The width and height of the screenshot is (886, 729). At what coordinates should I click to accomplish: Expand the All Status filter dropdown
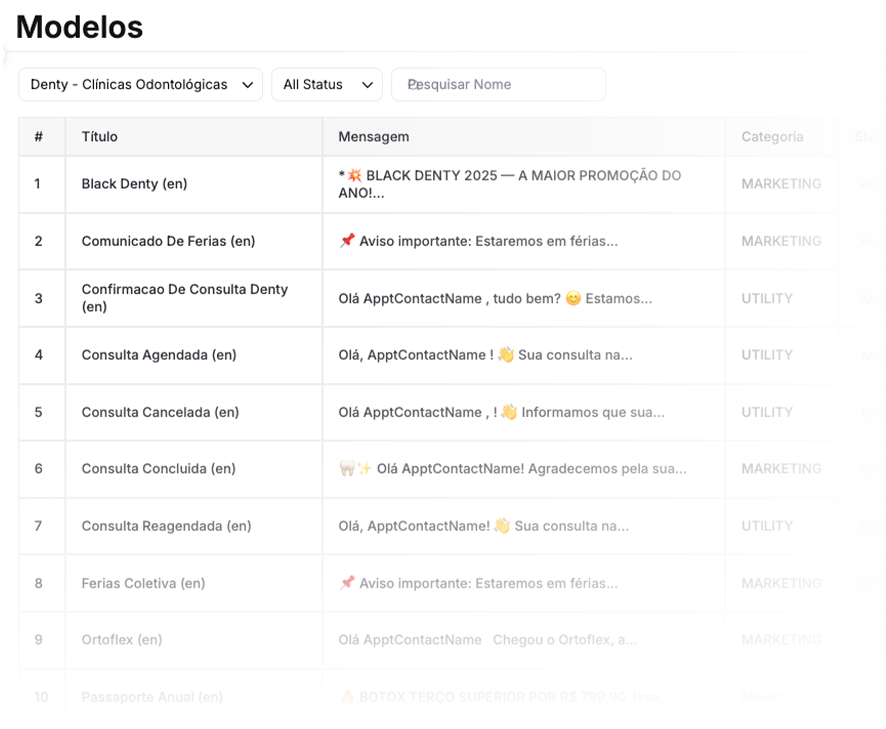pyautogui.click(x=326, y=85)
